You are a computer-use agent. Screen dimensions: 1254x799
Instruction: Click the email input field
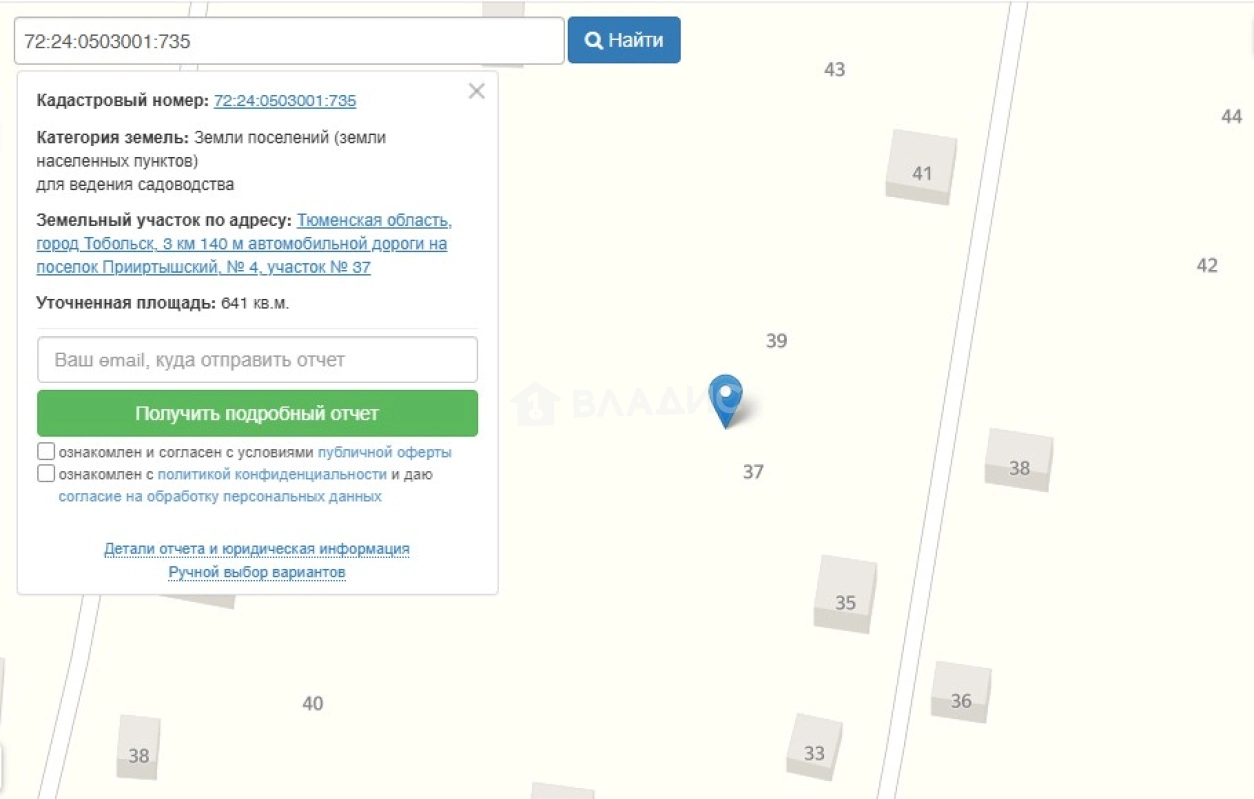coord(257,360)
